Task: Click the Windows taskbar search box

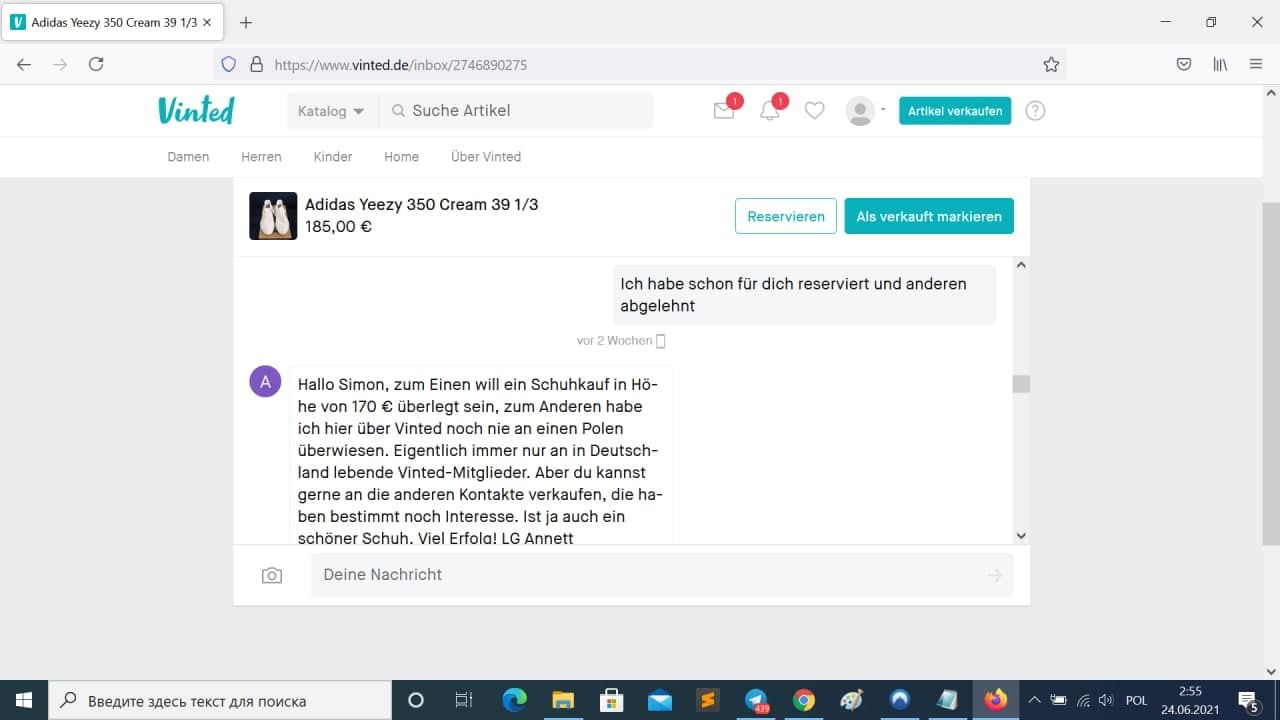Action: point(220,700)
